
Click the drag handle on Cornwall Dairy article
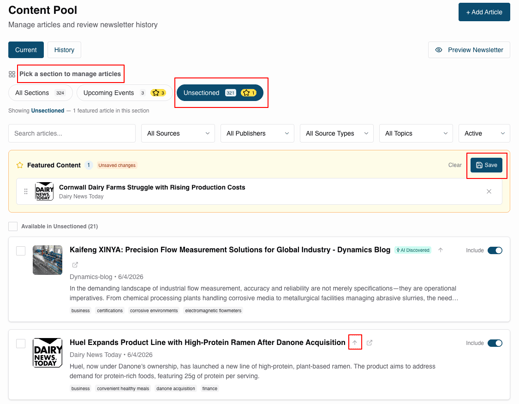[26, 191]
